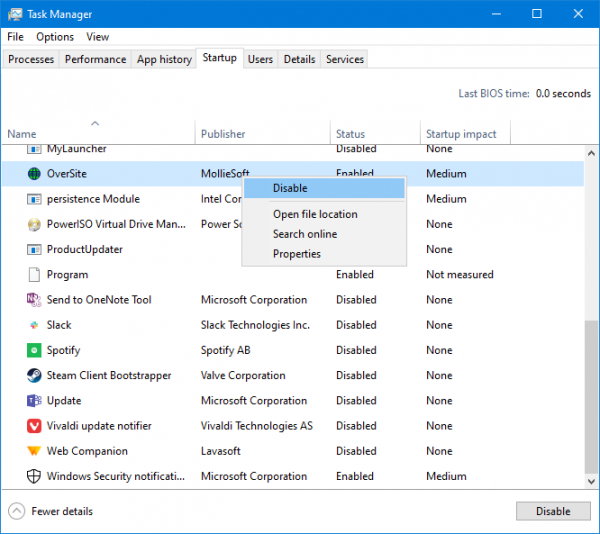Image resolution: width=600 pixels, height=534 pixels.
Task: Click the OverSite globe icon
Action: click(35, 174)
